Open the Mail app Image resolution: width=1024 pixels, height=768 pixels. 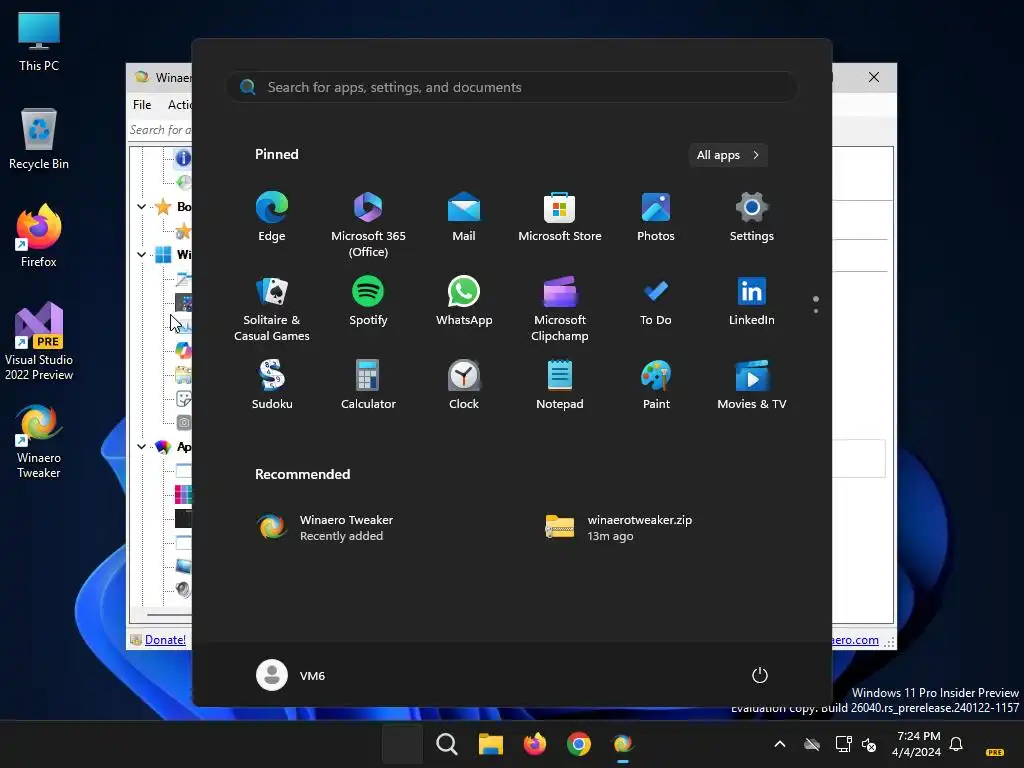pos(464,217)
